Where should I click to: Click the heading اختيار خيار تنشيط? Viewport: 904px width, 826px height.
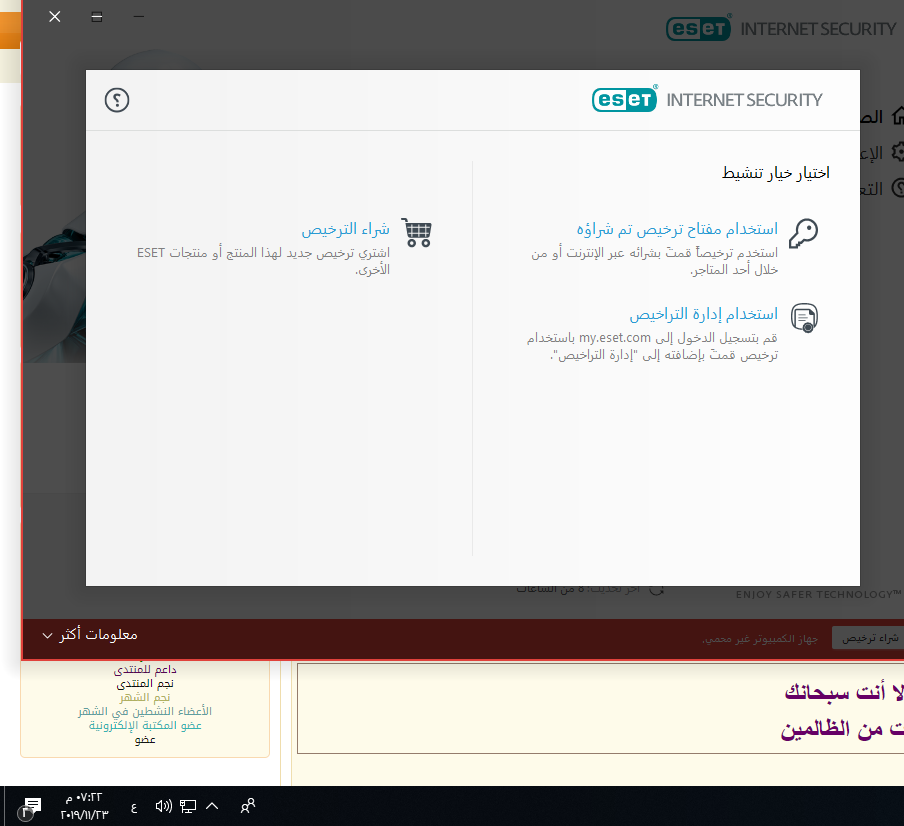click(775, 173)
